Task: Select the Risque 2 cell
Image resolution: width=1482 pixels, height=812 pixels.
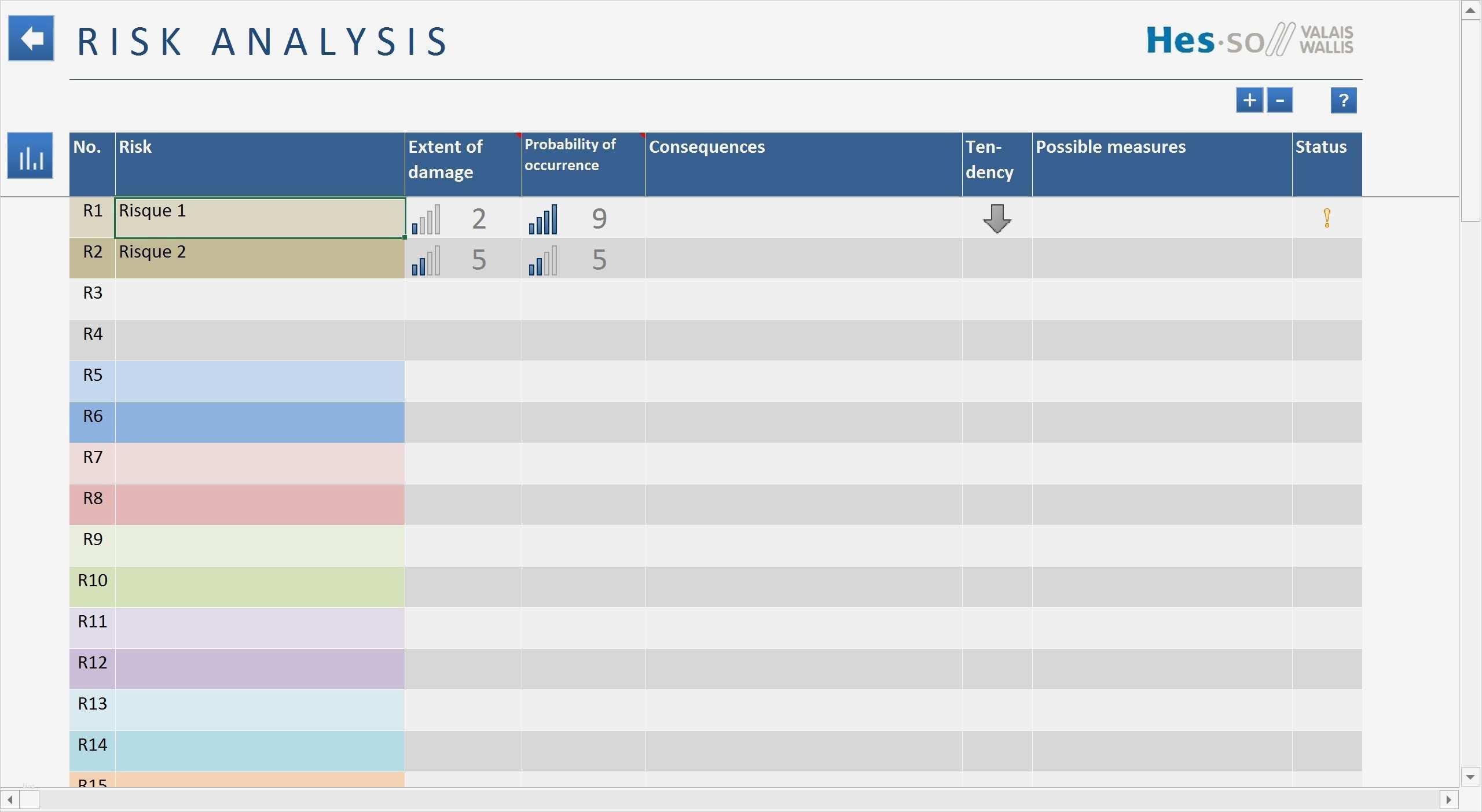Action: tap(259, 259)
